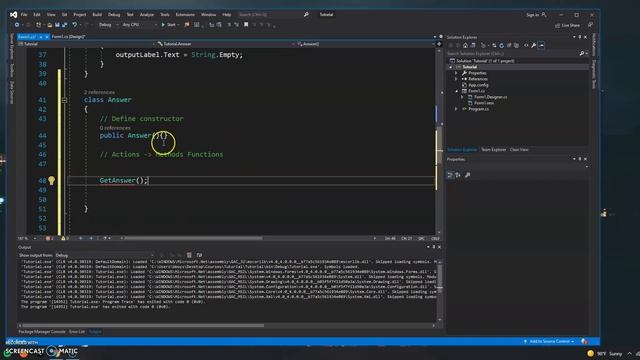
Task: Close the active Form1.cs tab
Action: click(x=47, y=37)
